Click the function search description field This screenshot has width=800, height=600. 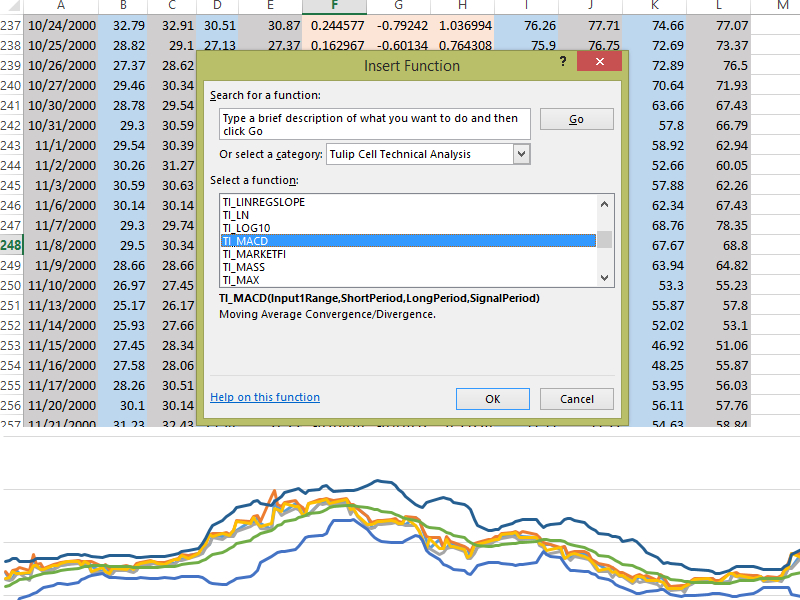tap(375, 124)
